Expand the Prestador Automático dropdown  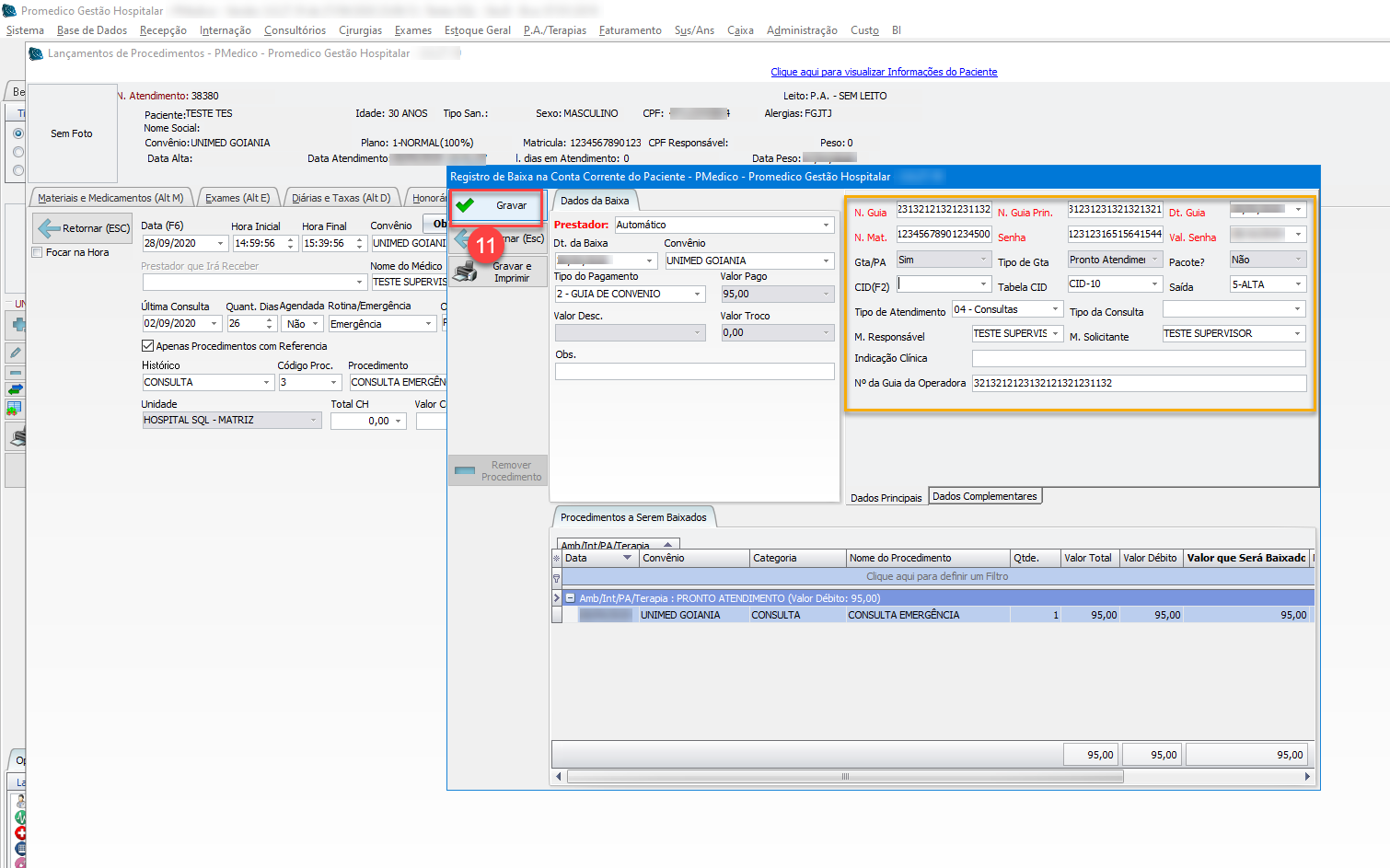(826, 225)
